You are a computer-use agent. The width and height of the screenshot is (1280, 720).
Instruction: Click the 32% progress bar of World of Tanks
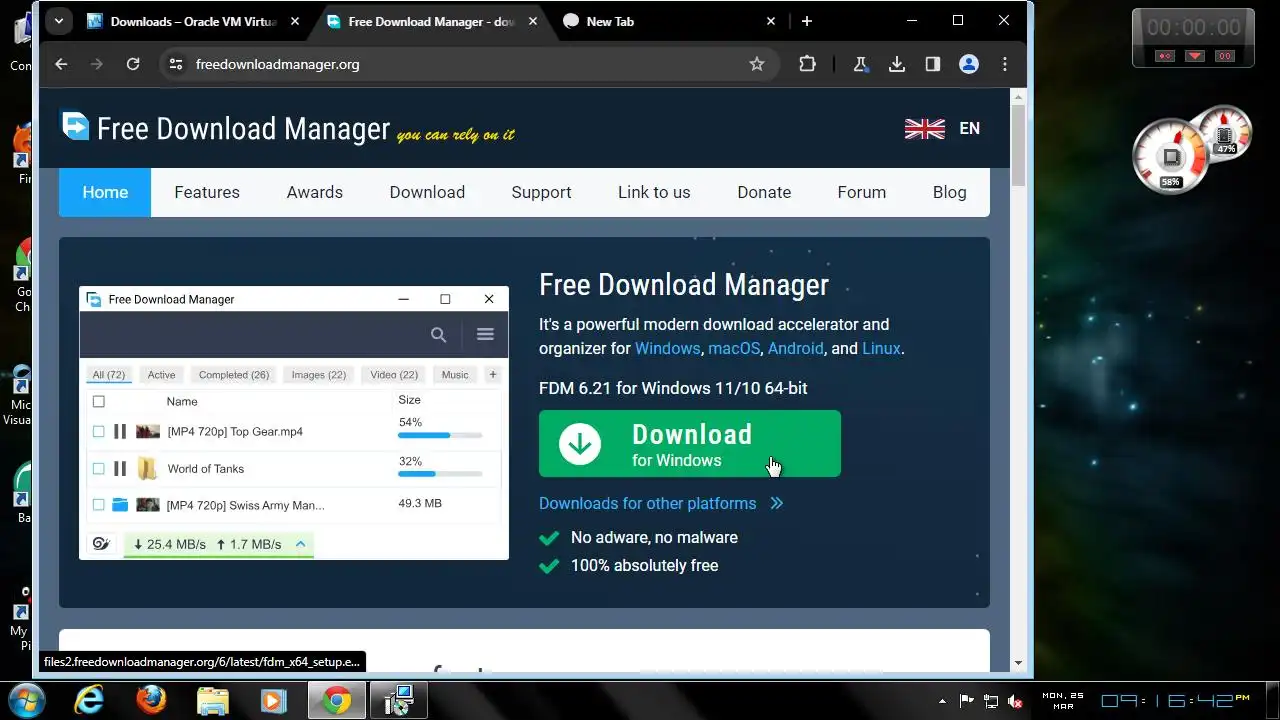pos(440,473)
